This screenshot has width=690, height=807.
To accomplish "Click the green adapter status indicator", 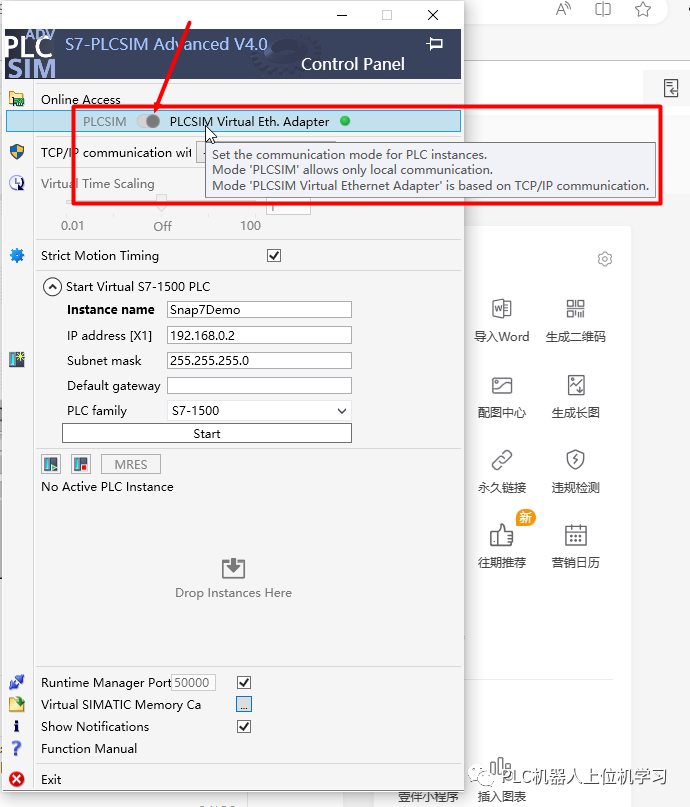I will click(345, 121).
